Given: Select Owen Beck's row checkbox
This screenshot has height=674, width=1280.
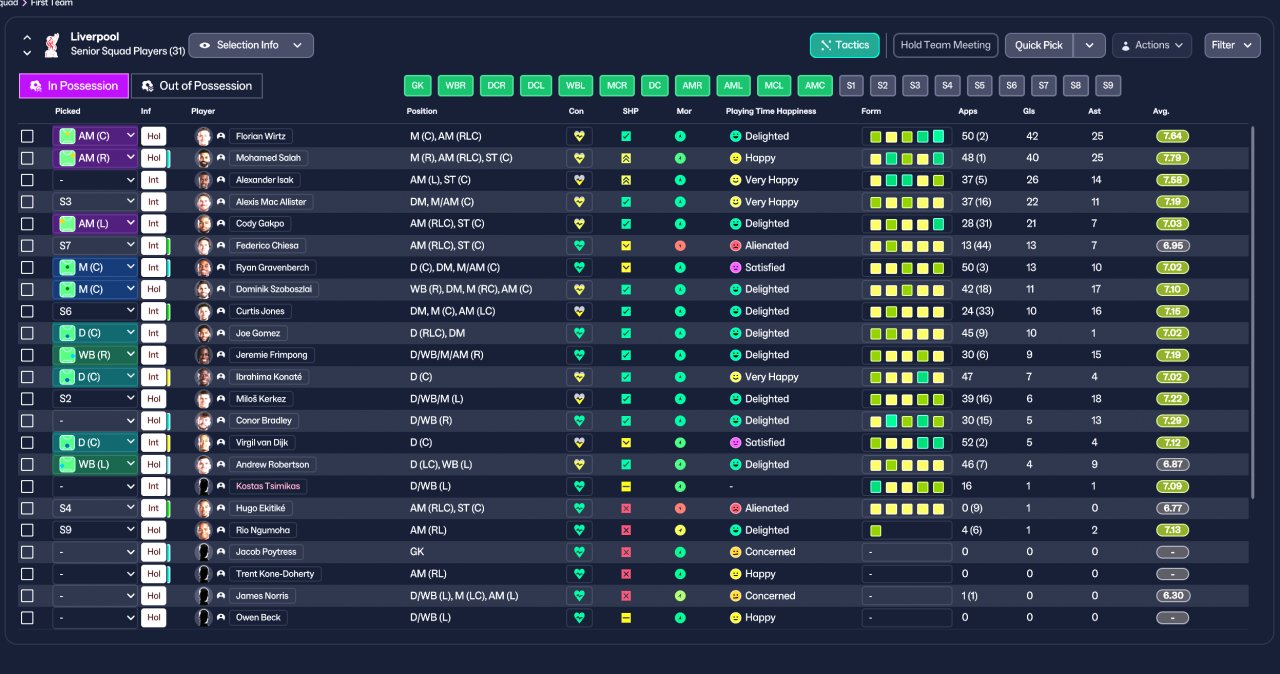Looking at the screenshot, I should pos(27,617).
